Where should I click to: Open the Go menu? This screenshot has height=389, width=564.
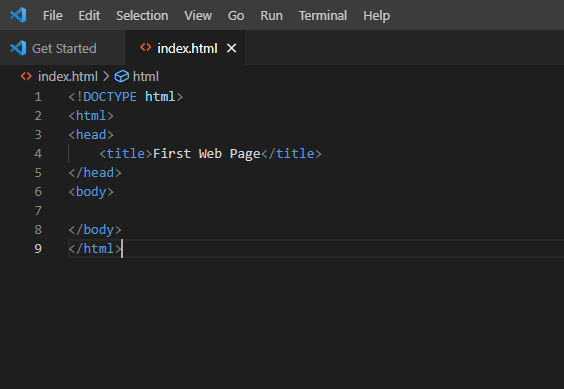pos(236,15)
